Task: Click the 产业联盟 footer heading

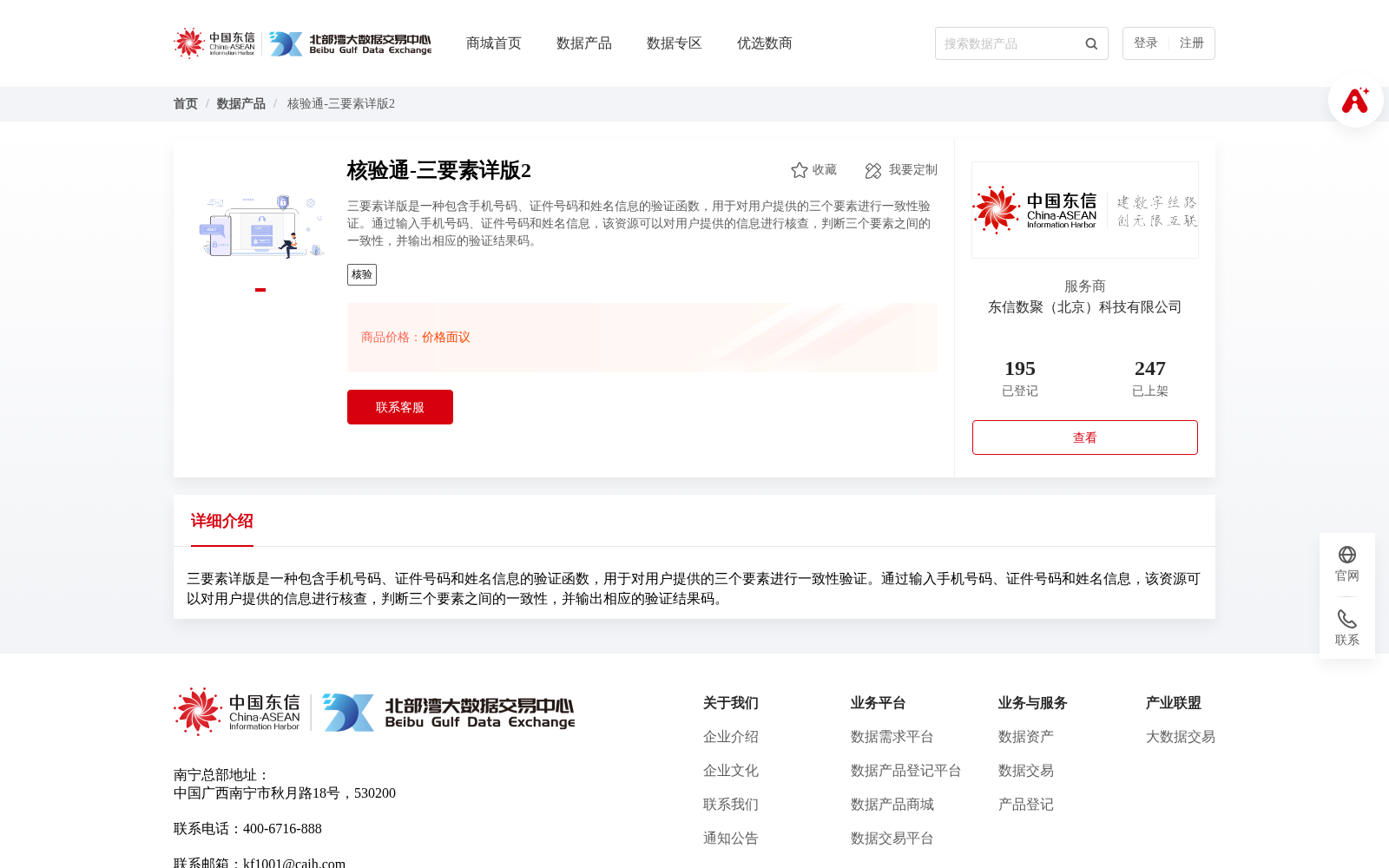Action: 1174,703
